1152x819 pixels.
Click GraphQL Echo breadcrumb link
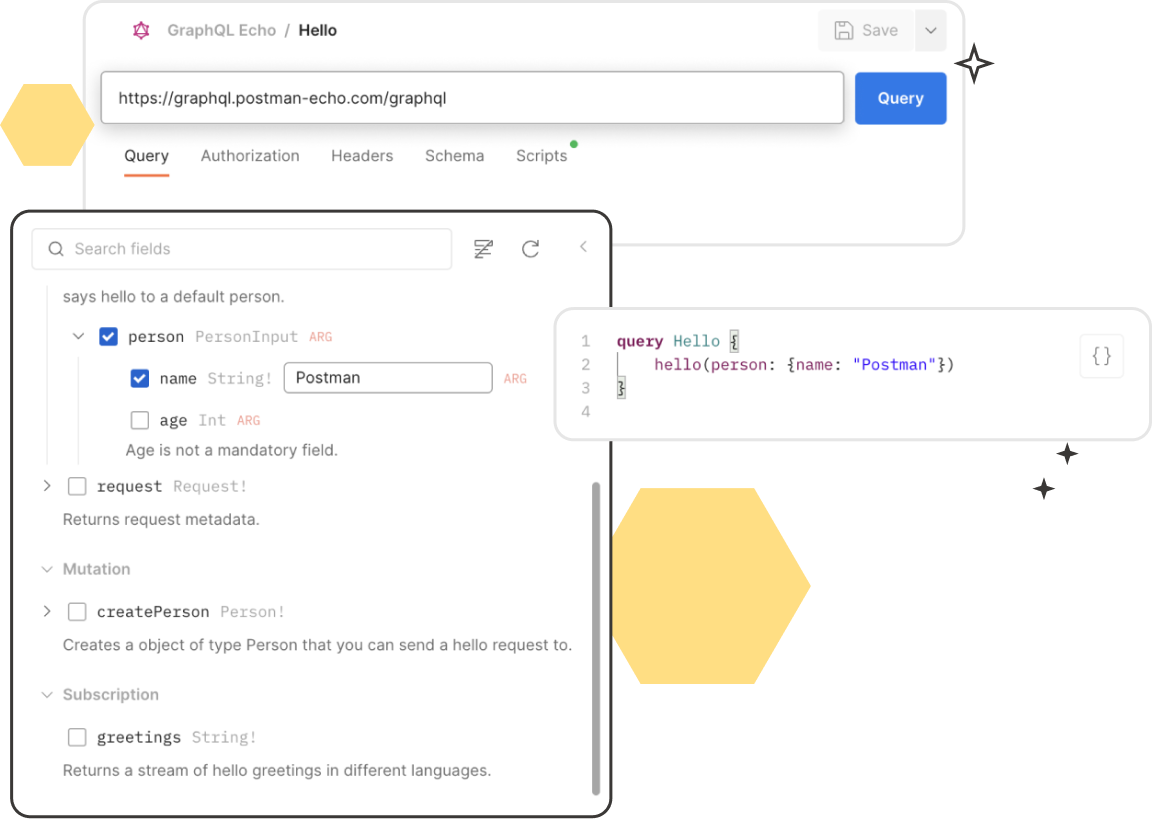click(221, 30)
